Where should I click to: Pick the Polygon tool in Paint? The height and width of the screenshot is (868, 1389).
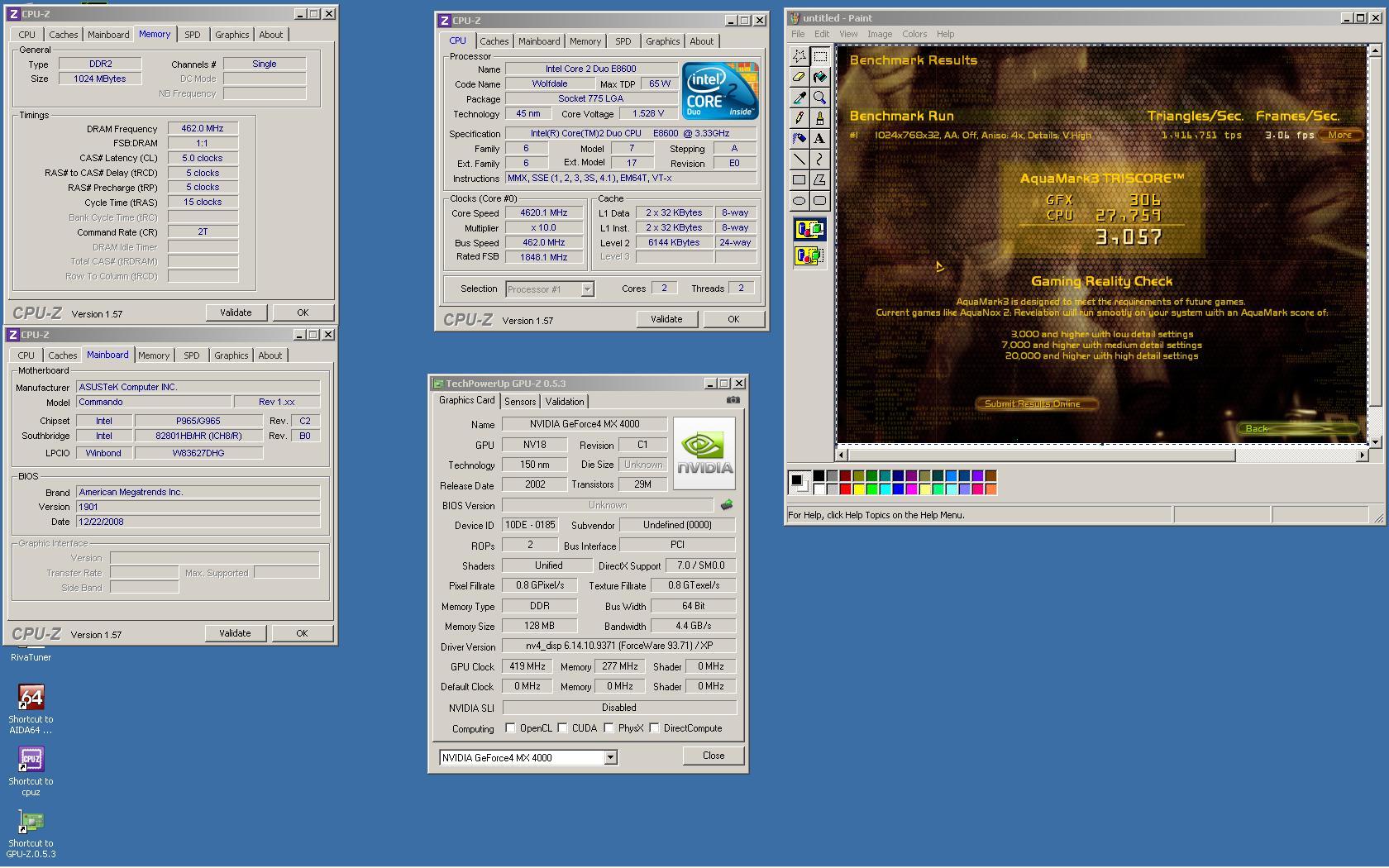point(819,180)
